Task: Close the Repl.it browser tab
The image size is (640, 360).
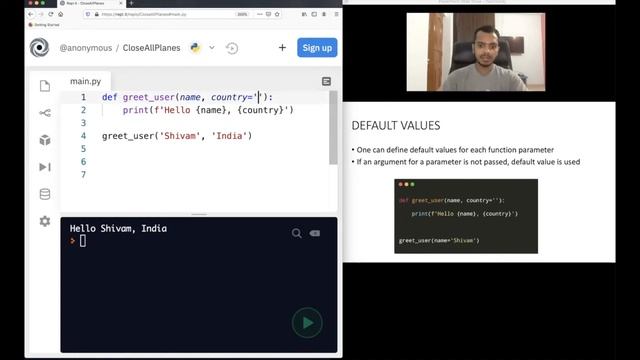Action: 120,3
